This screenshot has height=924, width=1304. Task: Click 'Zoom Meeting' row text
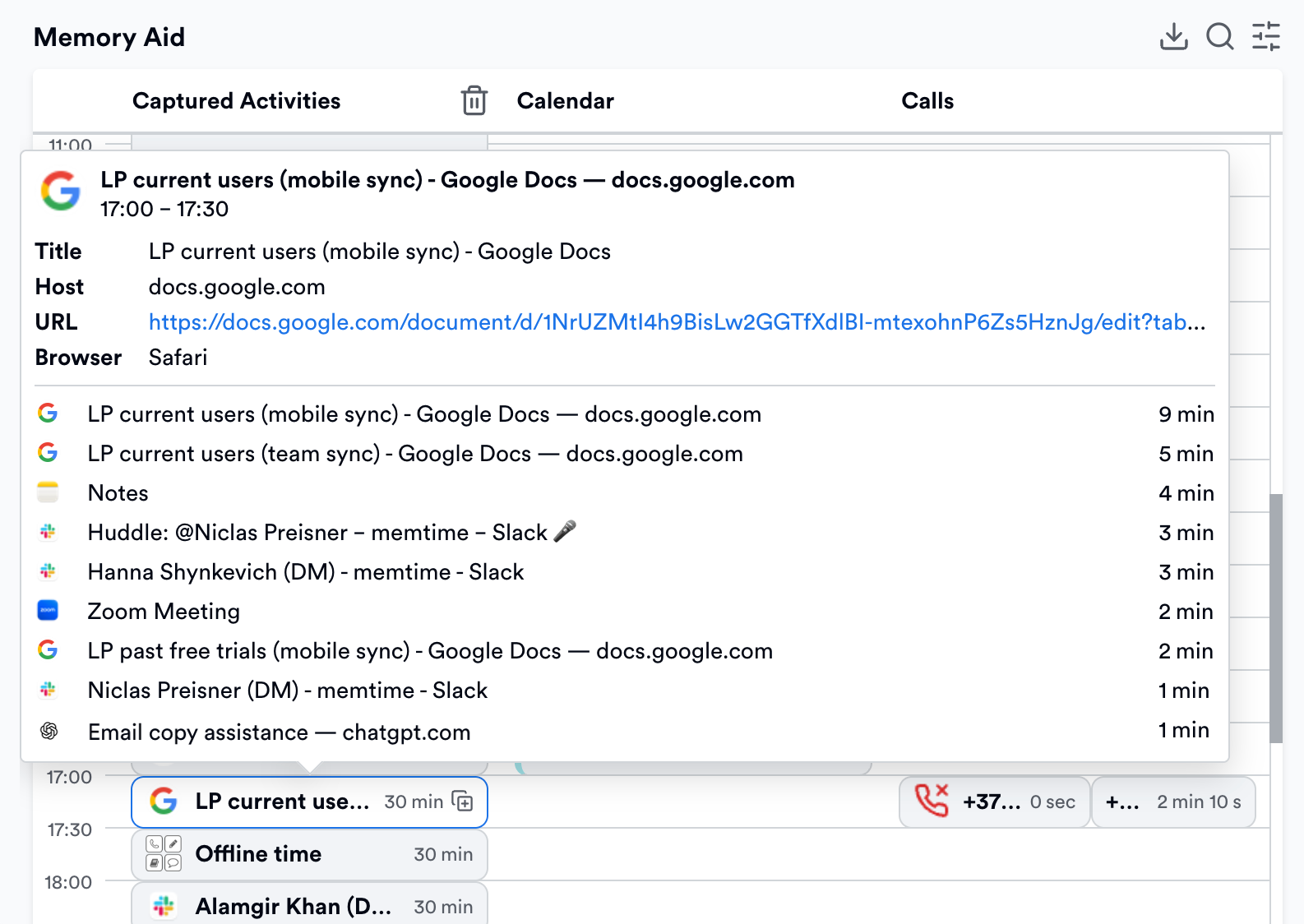coord(164,612)
